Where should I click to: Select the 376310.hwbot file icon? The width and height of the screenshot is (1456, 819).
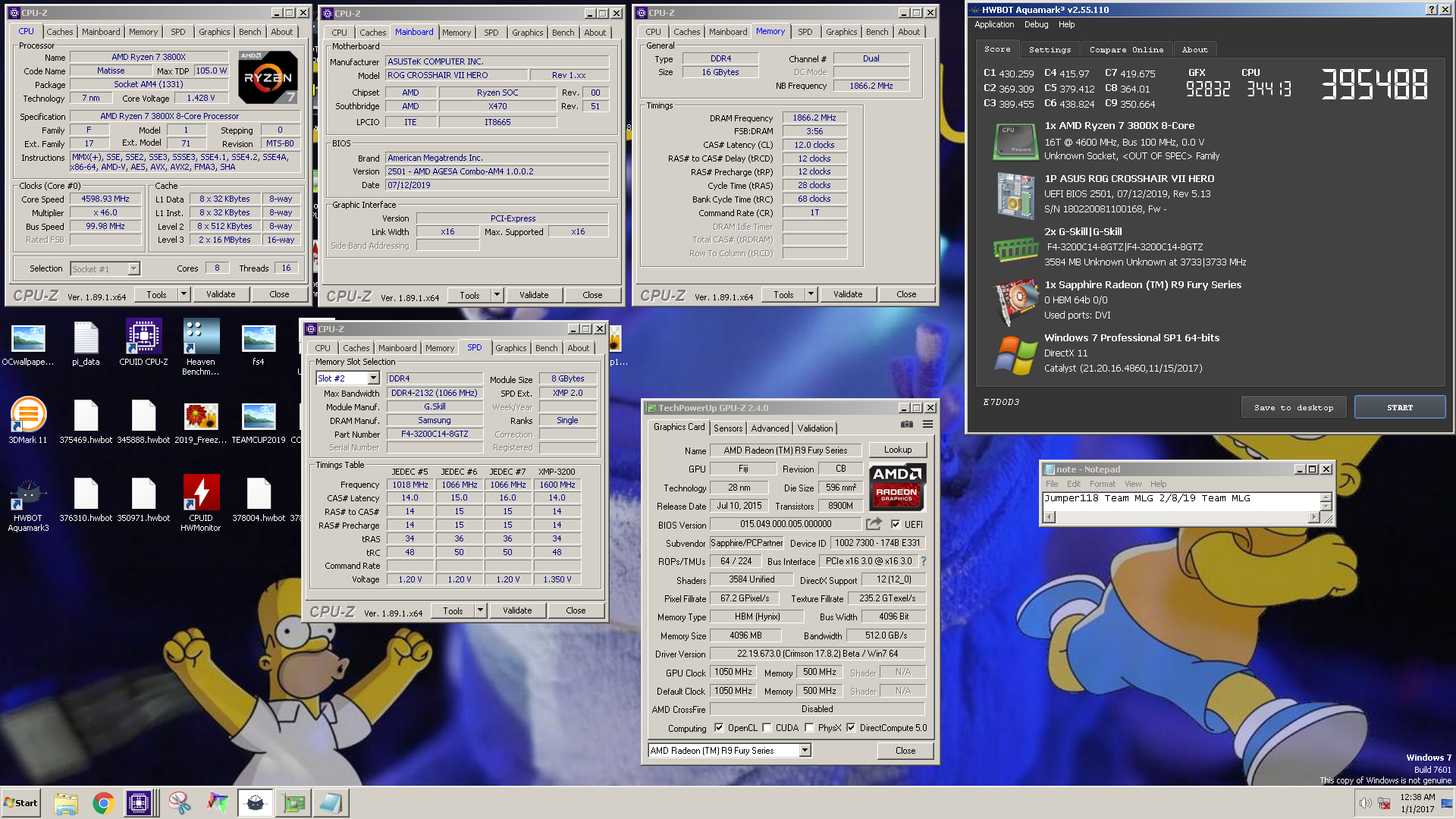(86, 500)
